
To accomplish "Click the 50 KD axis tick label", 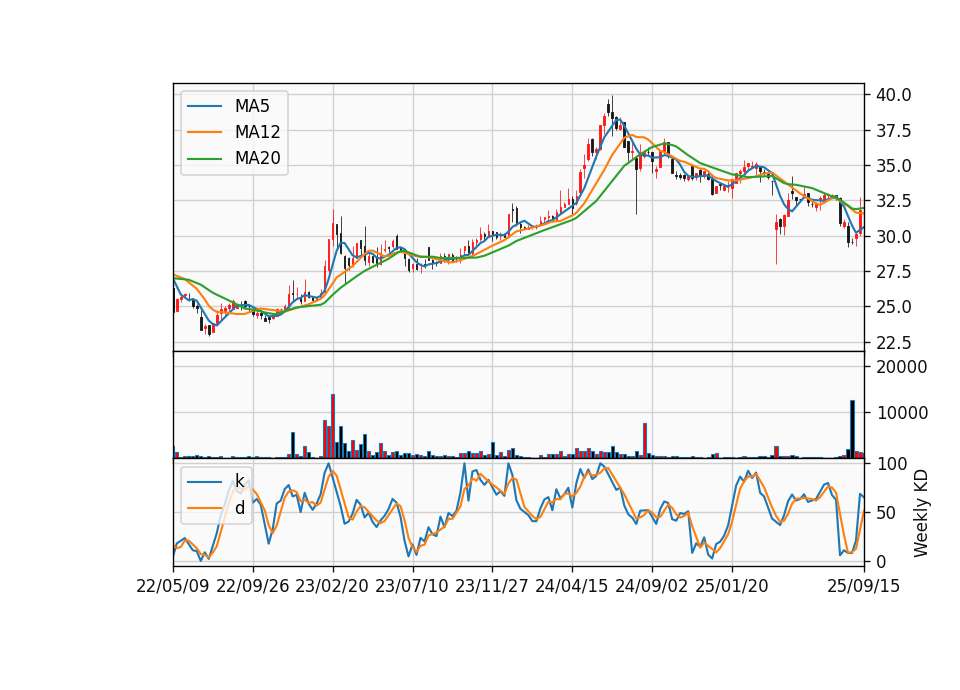I will (885, 513).
